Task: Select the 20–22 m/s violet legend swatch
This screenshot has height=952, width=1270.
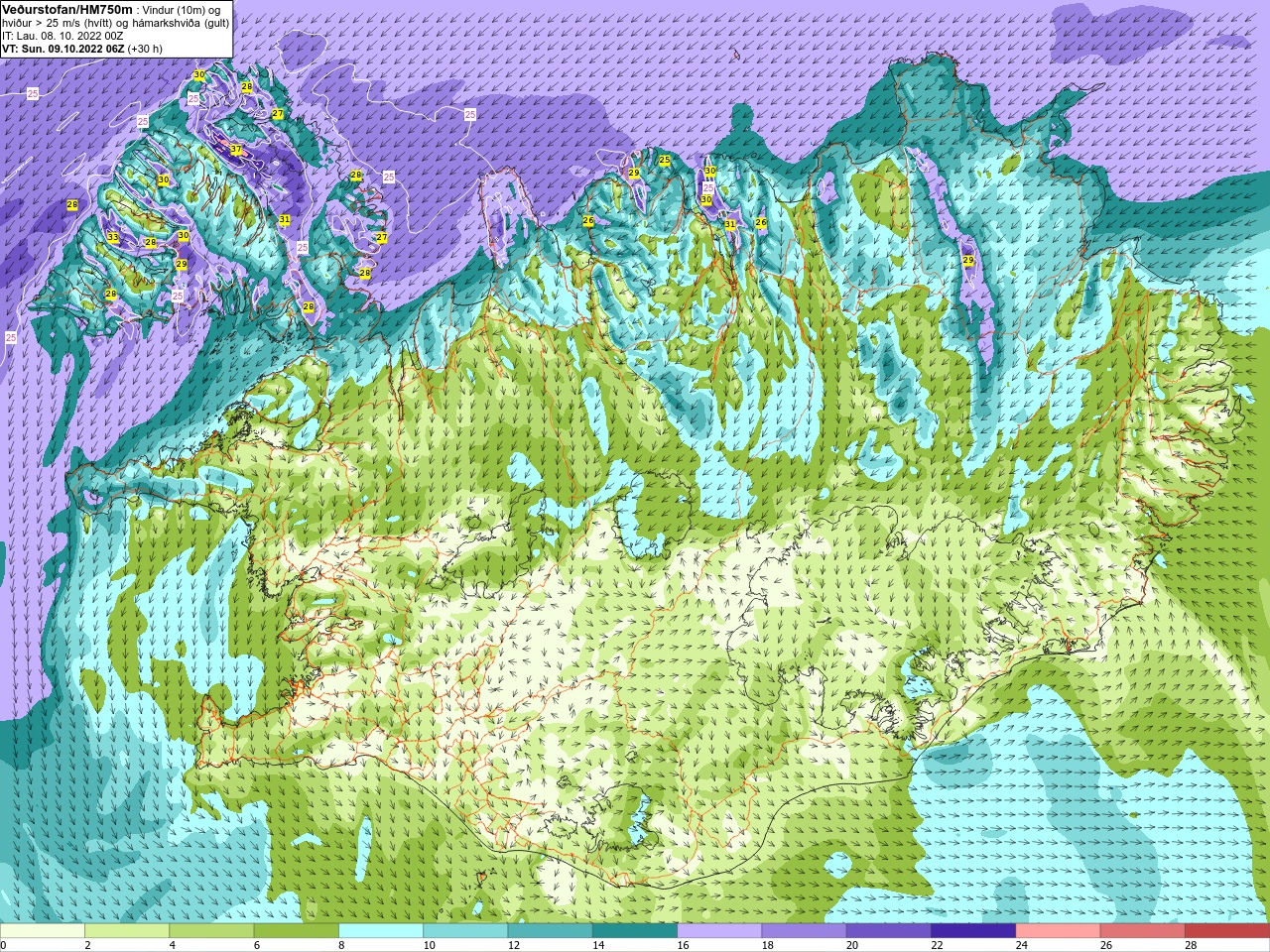Action: point(889,931)
